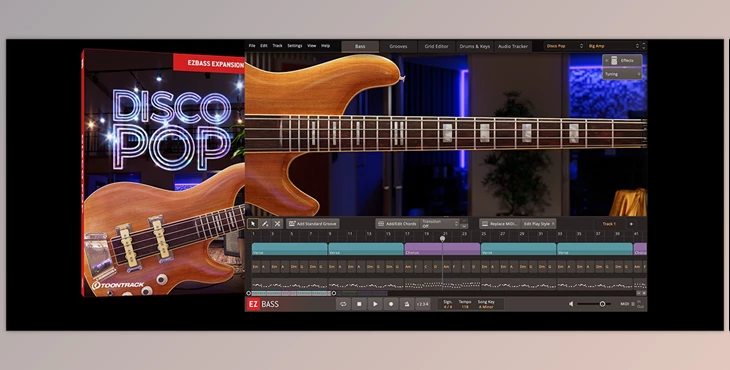This screenshot has width=730, height=370.
Task: Click the Disco Pop box art image
Action: 163,173
